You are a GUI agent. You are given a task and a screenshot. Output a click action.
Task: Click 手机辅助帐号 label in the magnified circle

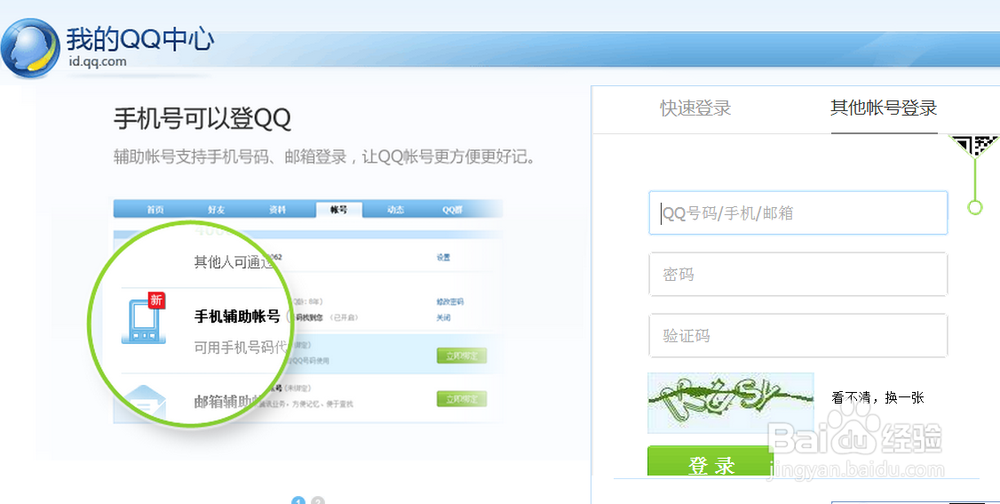237,316
